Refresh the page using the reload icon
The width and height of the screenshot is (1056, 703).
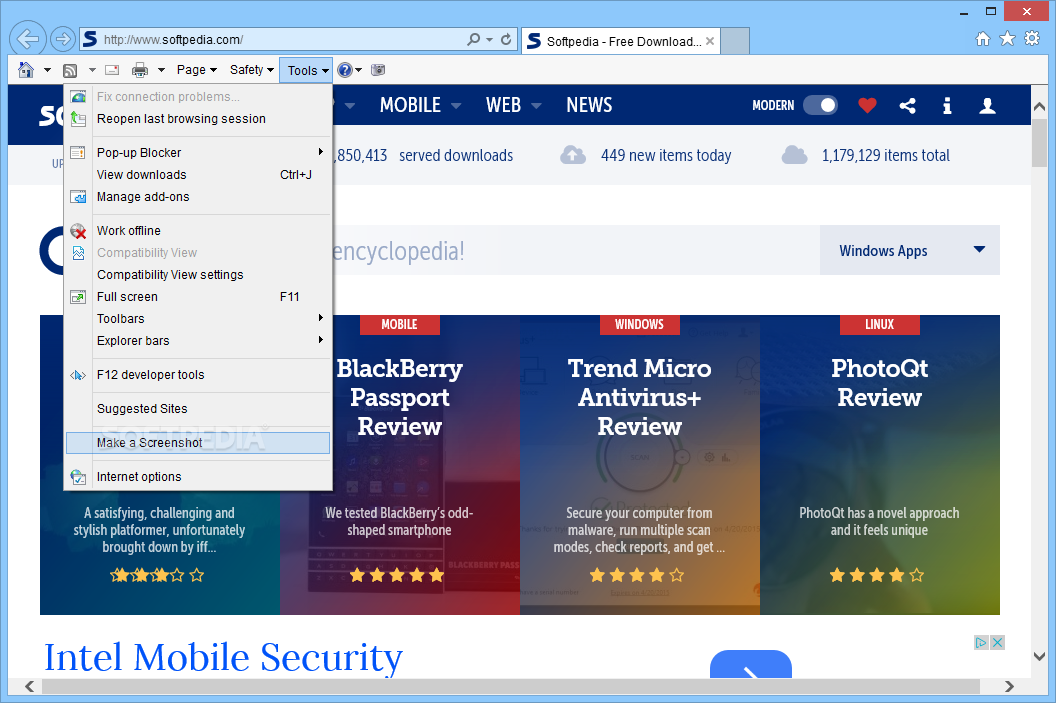pos(506,40)
